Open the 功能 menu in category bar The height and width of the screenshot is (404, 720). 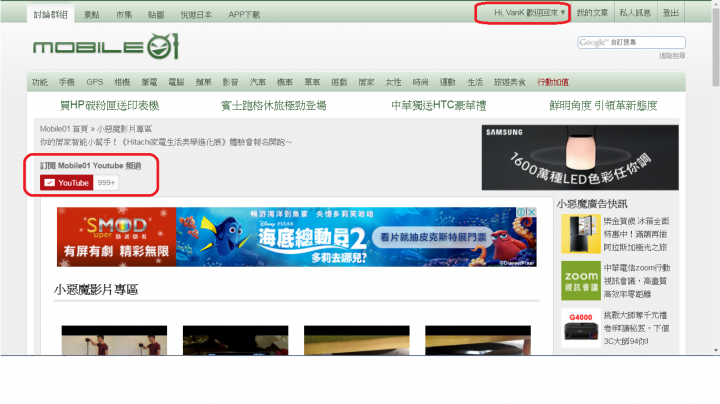[40, 82]
